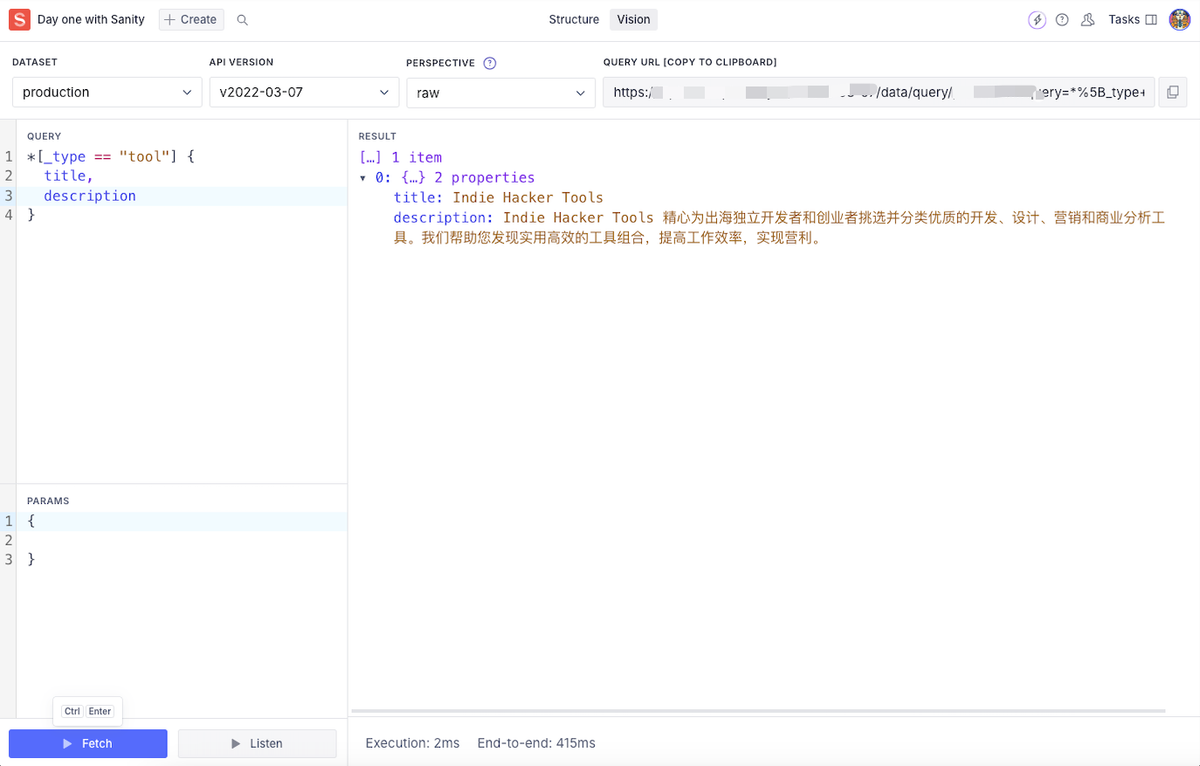This screenshot has width=1200, height=766.
Task: Click first line of Params editor
Action: click(x=182, y=521)
